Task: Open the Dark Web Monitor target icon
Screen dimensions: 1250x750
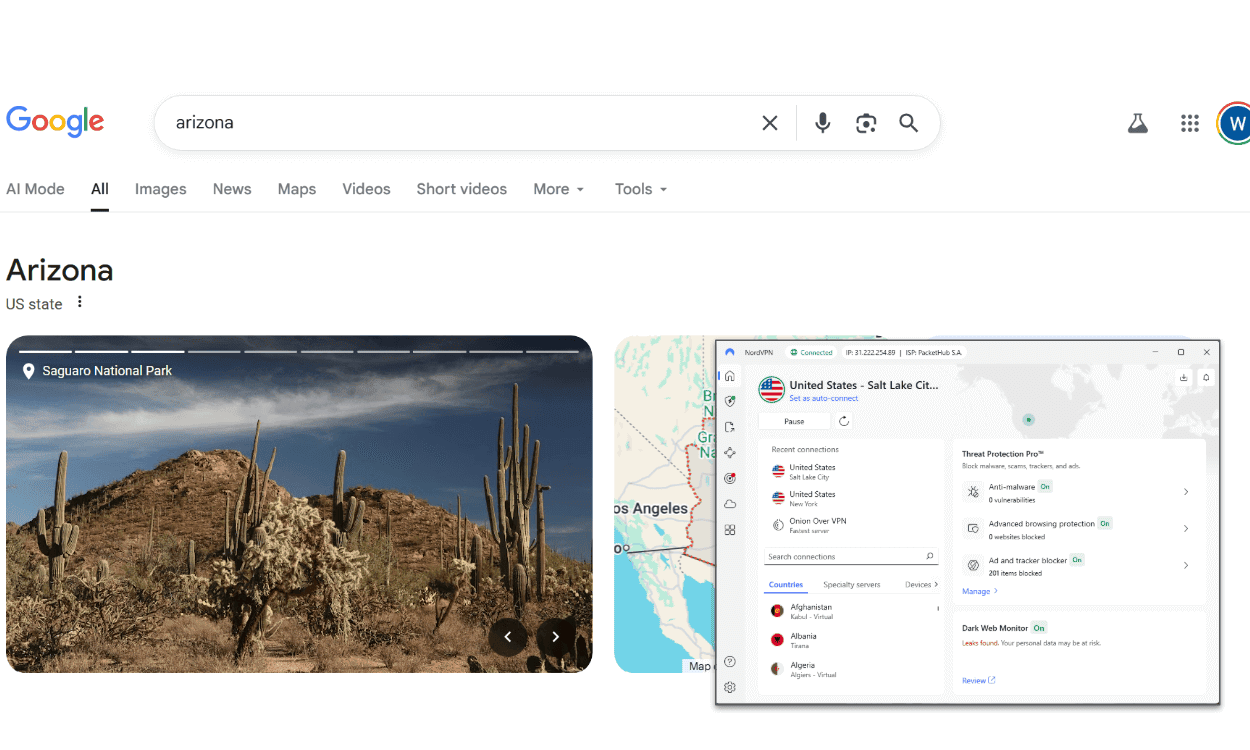Action: tap(730, 479)
